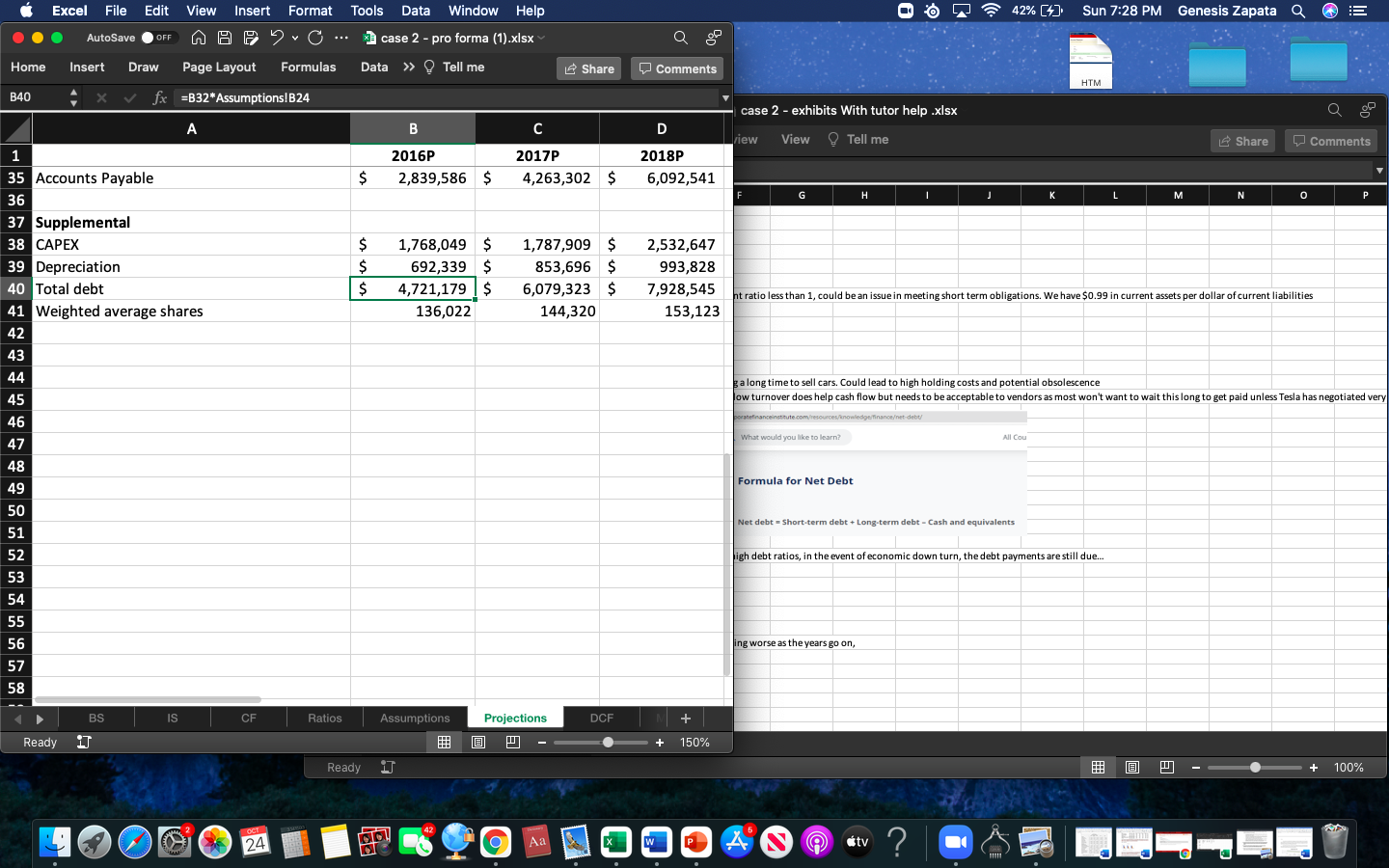Switch to the DCF sheet tab
Viewport: 1389px width, 868px height.
click(x=602, y=718)
